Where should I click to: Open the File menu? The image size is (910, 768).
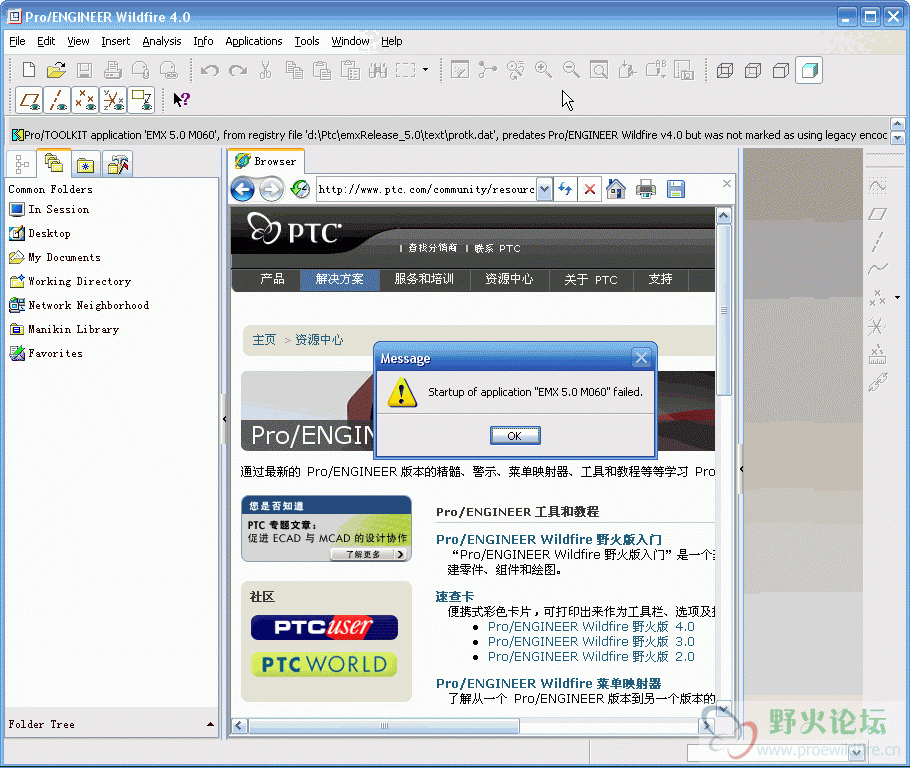17,41
